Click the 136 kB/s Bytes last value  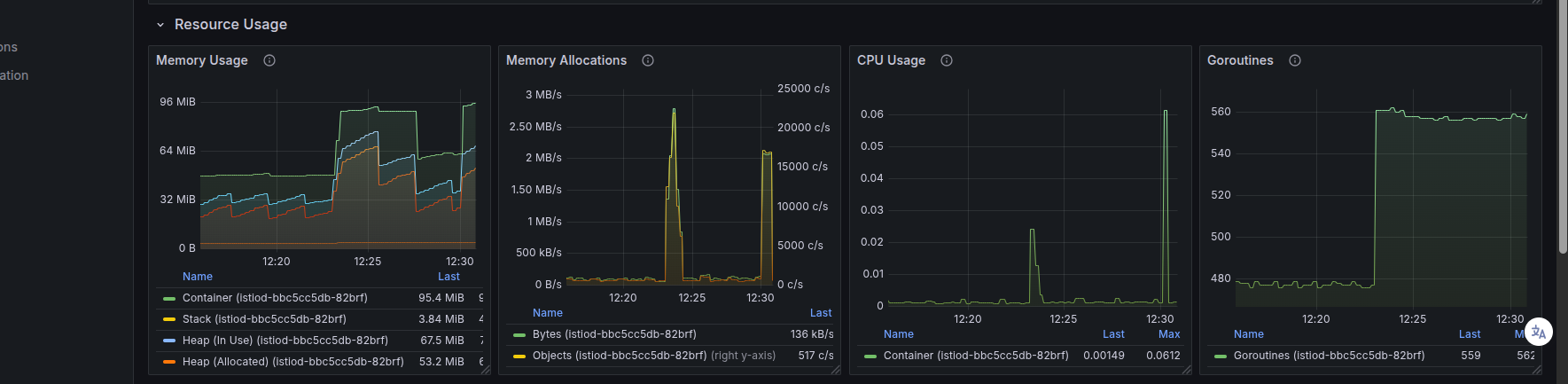[x=812, y=334]
